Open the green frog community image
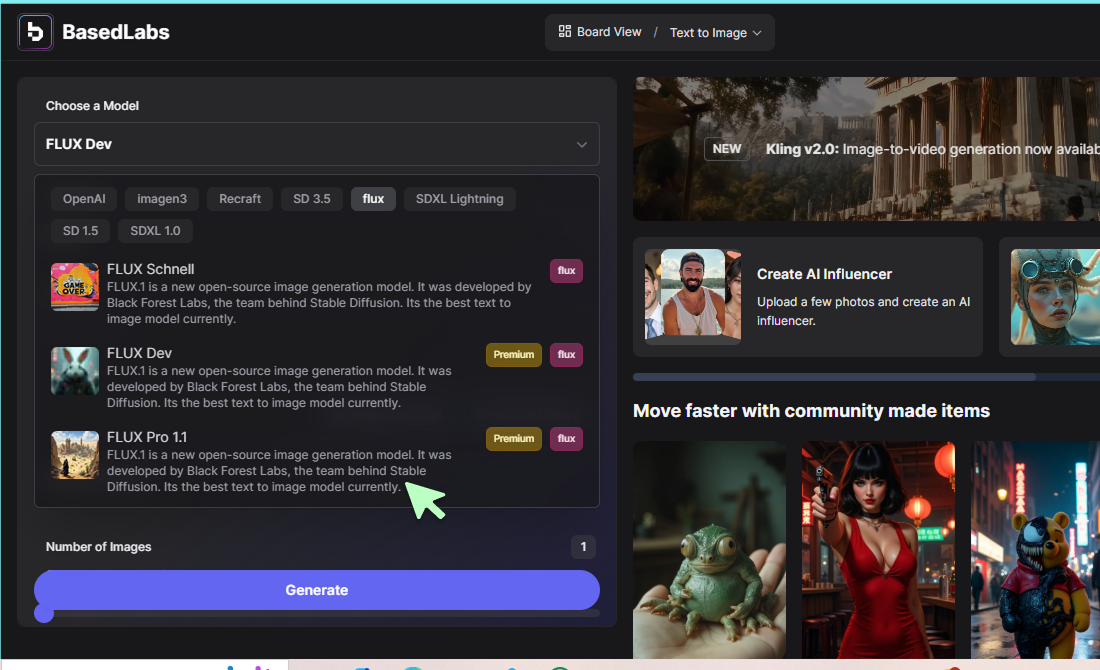 click(709, 550)
